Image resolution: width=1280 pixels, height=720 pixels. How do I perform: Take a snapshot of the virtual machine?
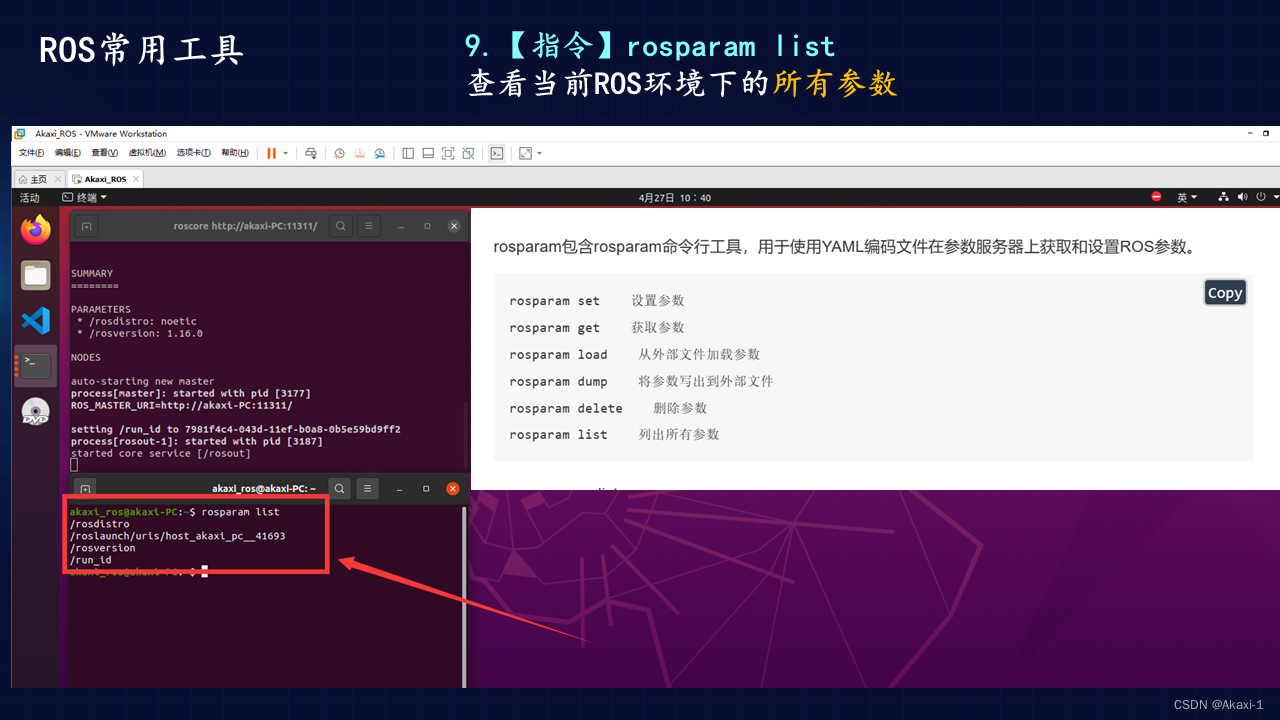(x=338, y=153)
